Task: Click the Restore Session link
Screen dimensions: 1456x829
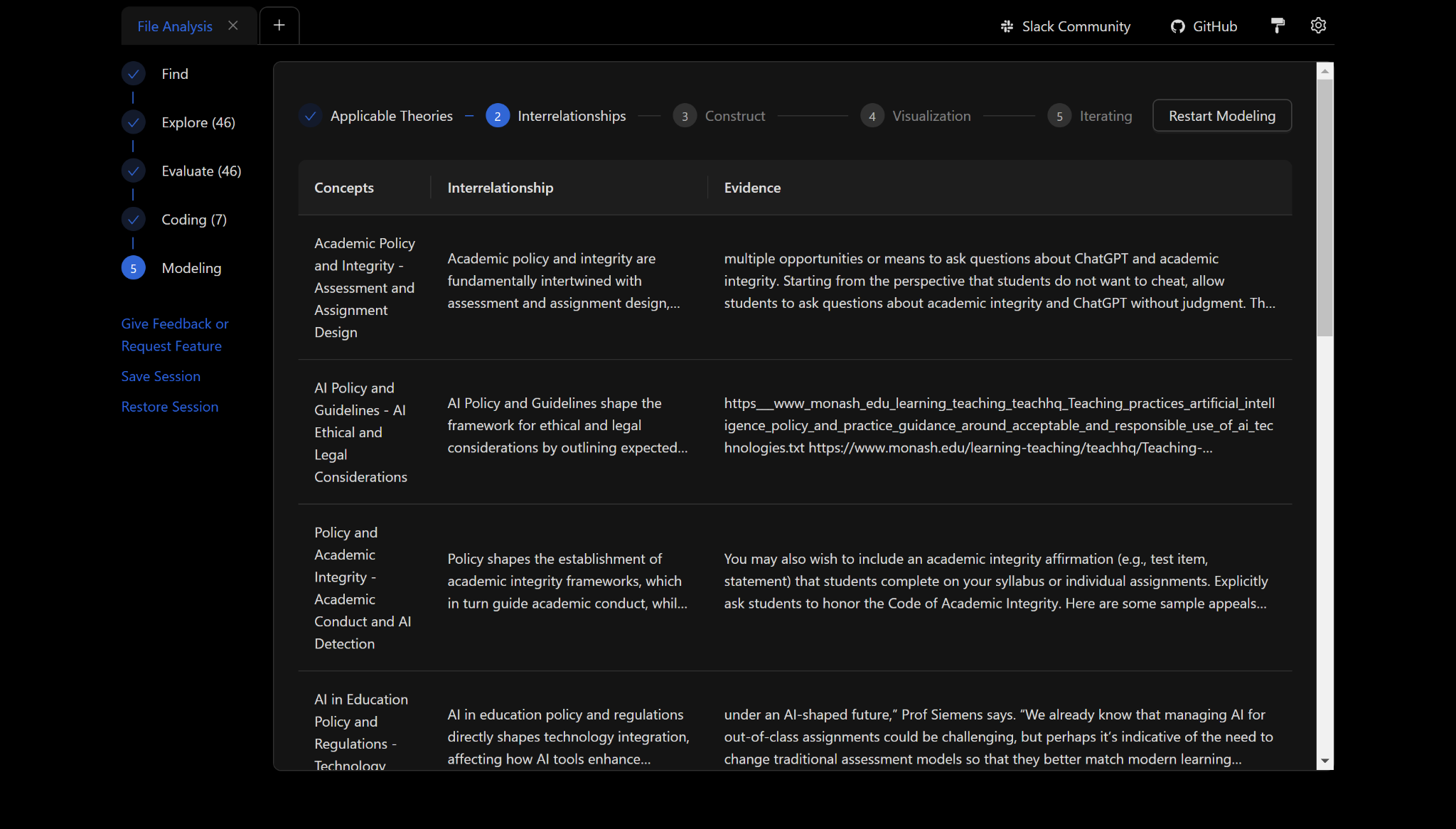Action: pos(169,407)
